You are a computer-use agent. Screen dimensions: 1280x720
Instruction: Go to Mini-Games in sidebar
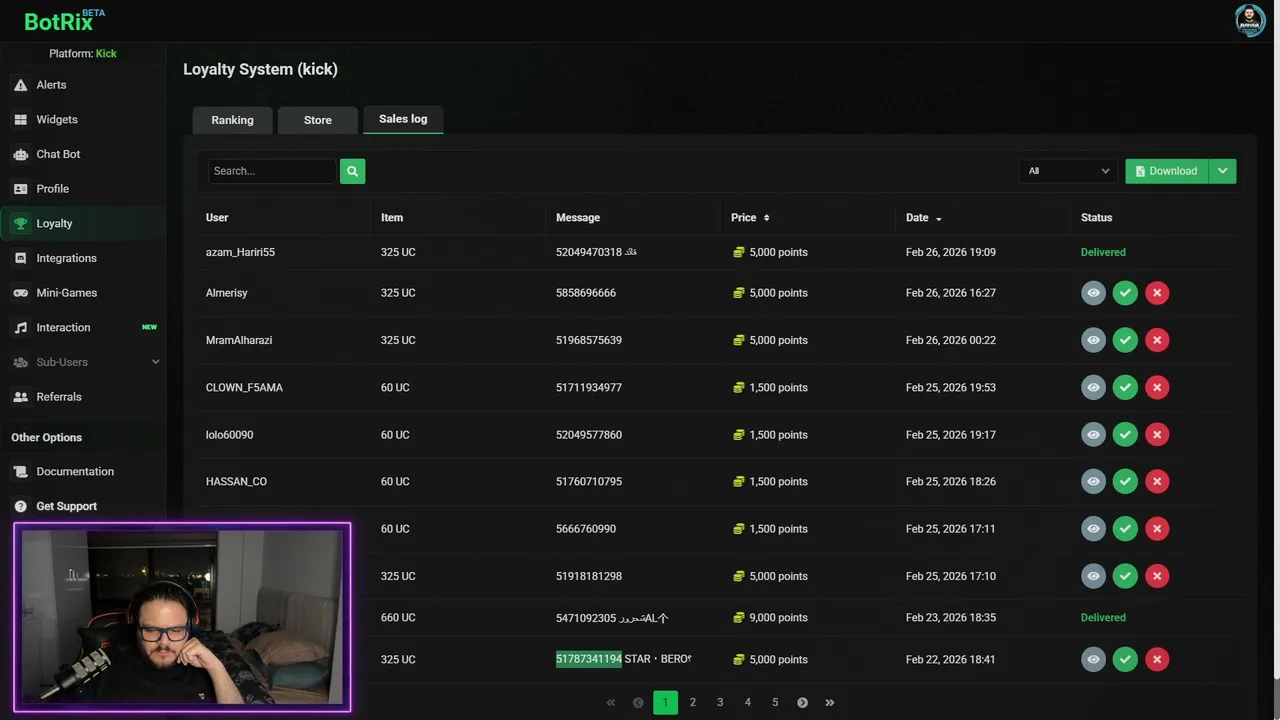click(66, 293)
